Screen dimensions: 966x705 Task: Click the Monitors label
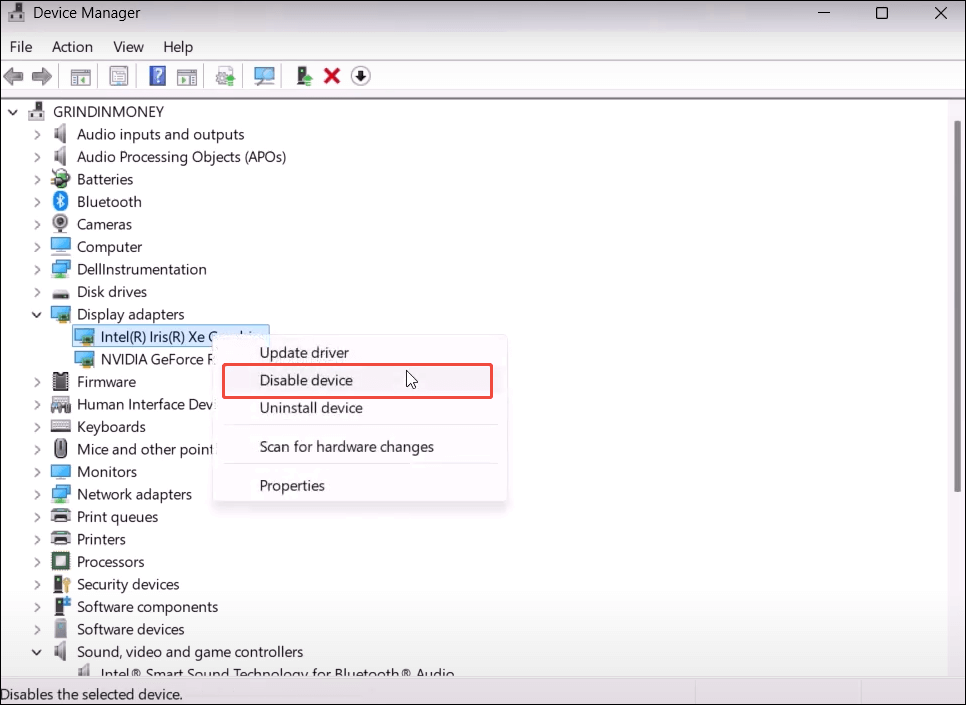[107, 472]
